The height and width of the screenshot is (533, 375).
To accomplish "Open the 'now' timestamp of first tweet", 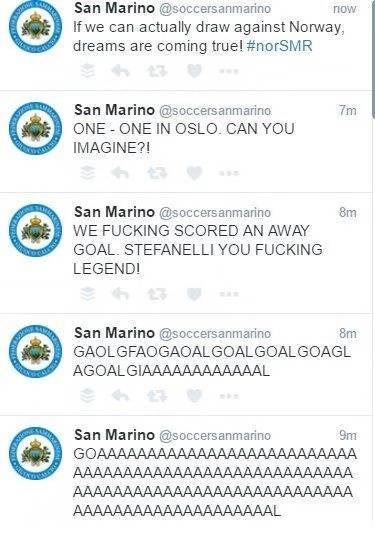I will tap(345, 9).
